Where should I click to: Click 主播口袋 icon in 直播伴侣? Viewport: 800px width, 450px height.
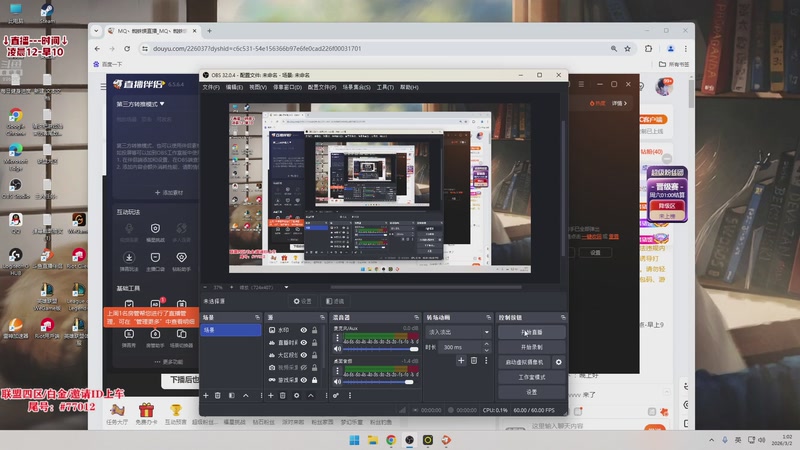point(155,257)
